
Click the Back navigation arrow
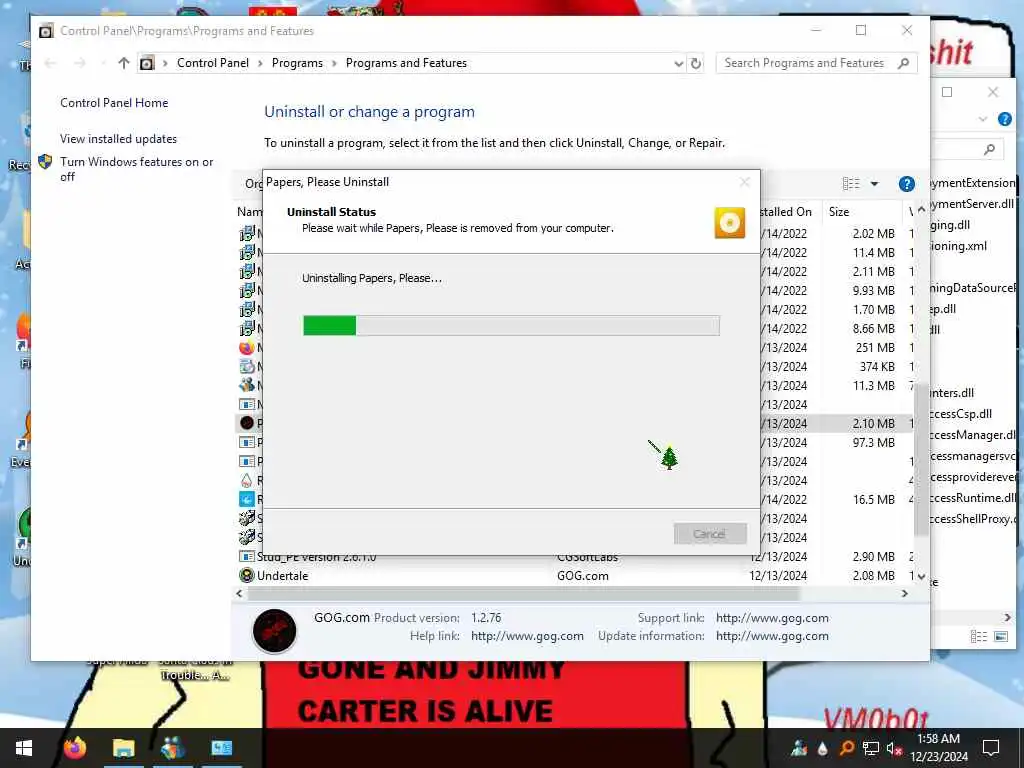pos(50,63)
